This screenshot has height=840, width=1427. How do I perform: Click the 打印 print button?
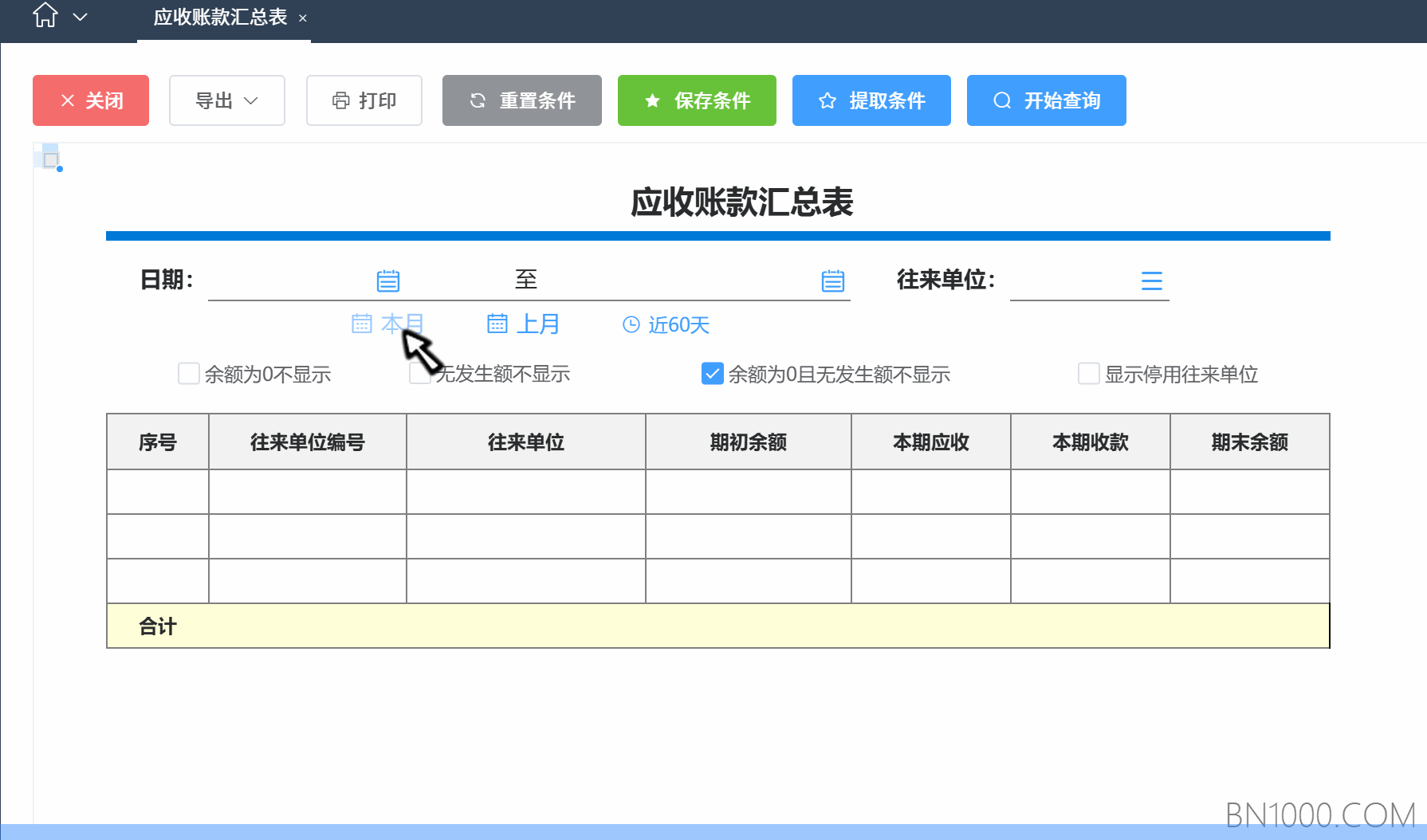364,100
